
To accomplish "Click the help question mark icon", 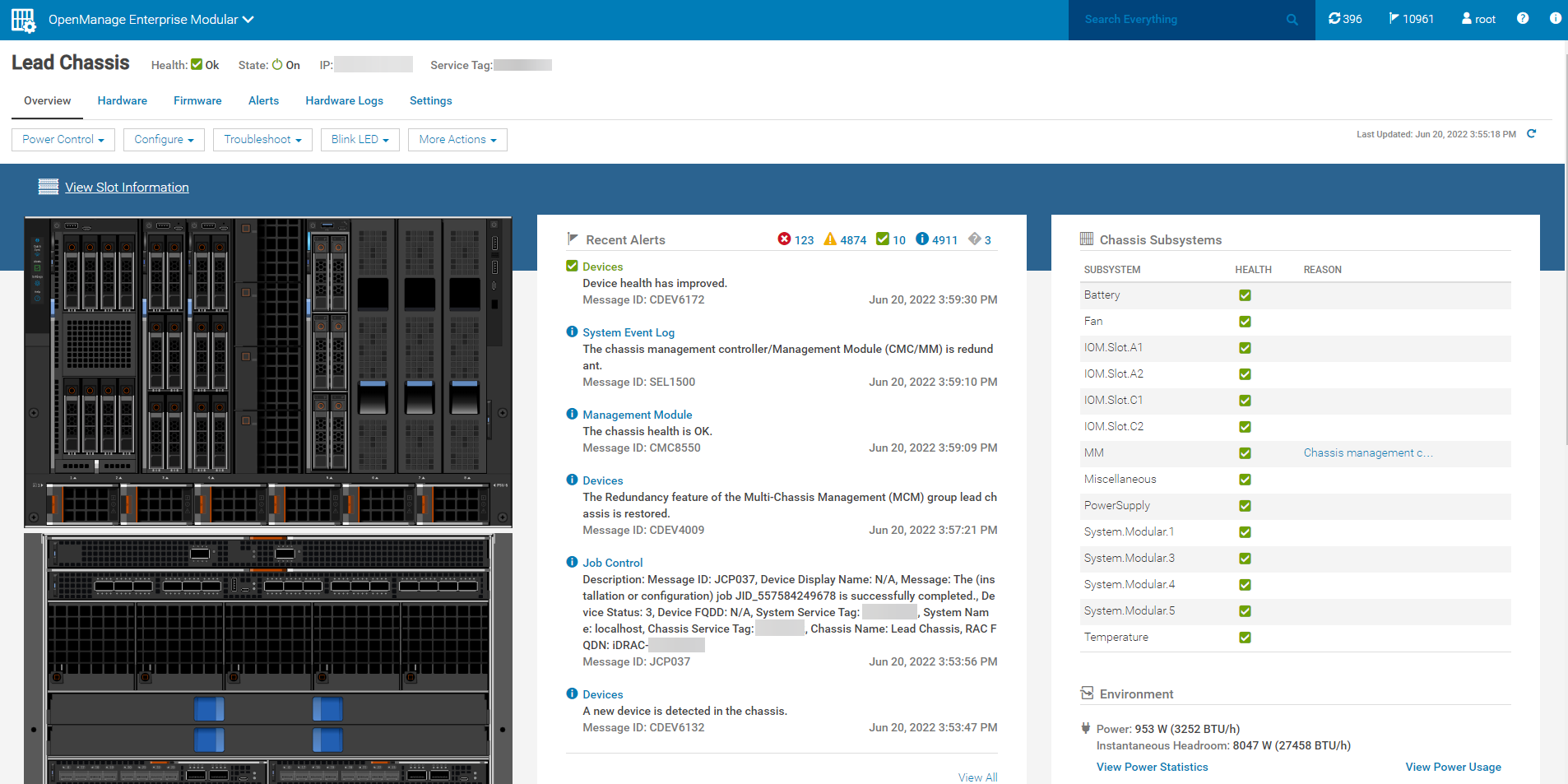I will 1521,17.
